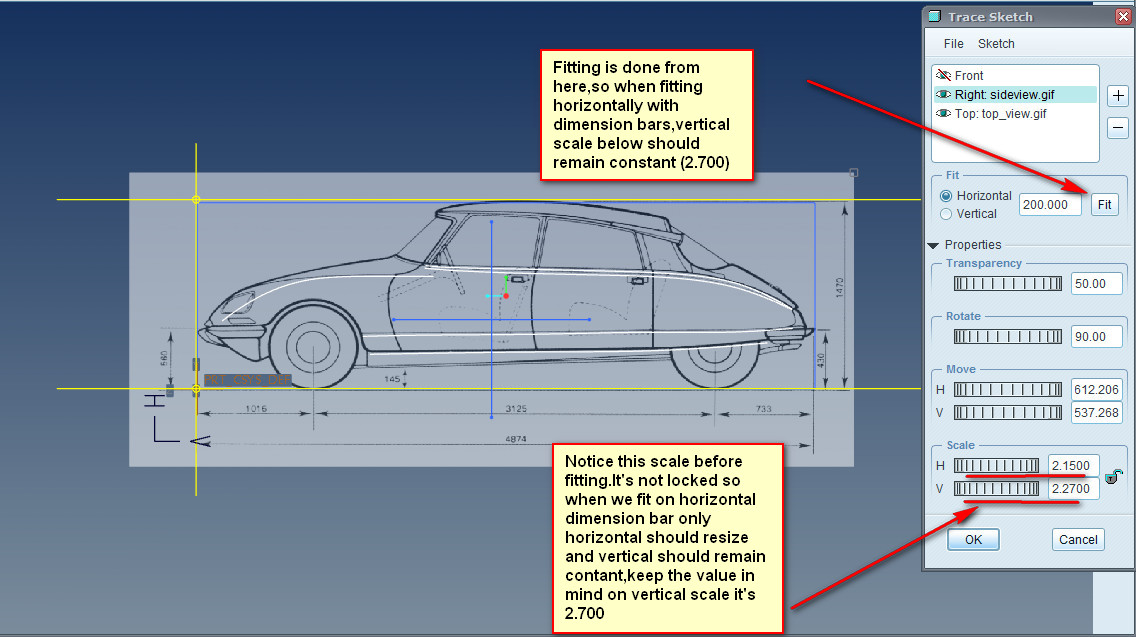Click the fit value field showing 200.000
Image resolution: width=1136 pixels, height=637 pixels.
pos(1050,204)
